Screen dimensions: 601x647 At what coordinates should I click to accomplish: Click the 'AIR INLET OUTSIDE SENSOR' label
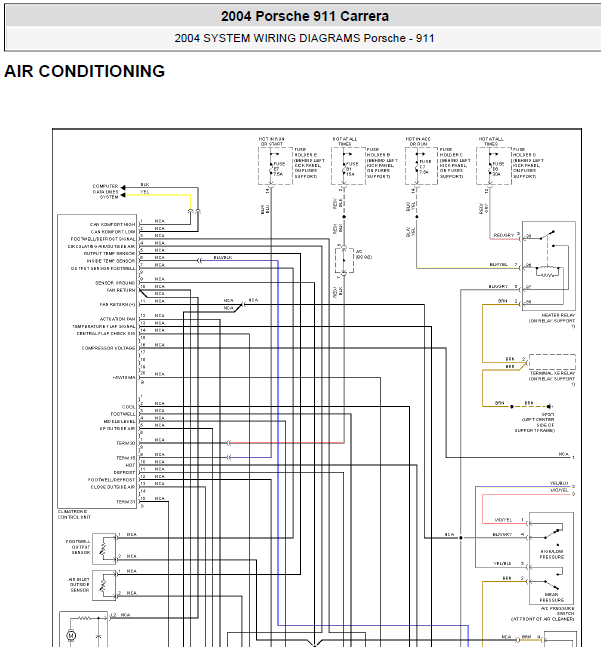(79, 585)
